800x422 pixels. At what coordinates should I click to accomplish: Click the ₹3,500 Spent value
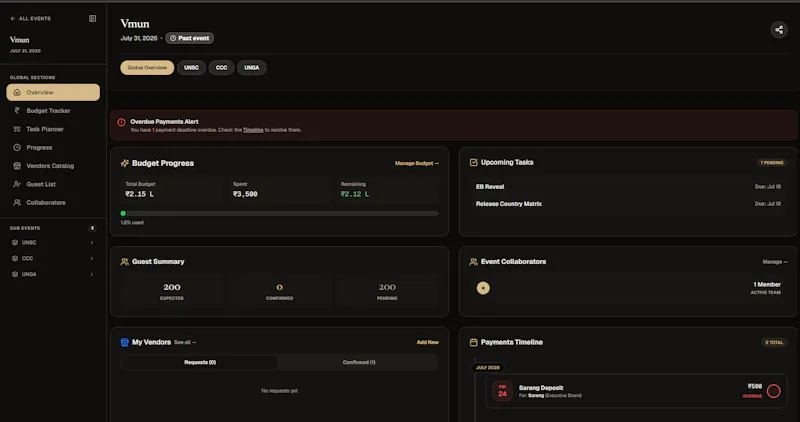coord(245,194)
